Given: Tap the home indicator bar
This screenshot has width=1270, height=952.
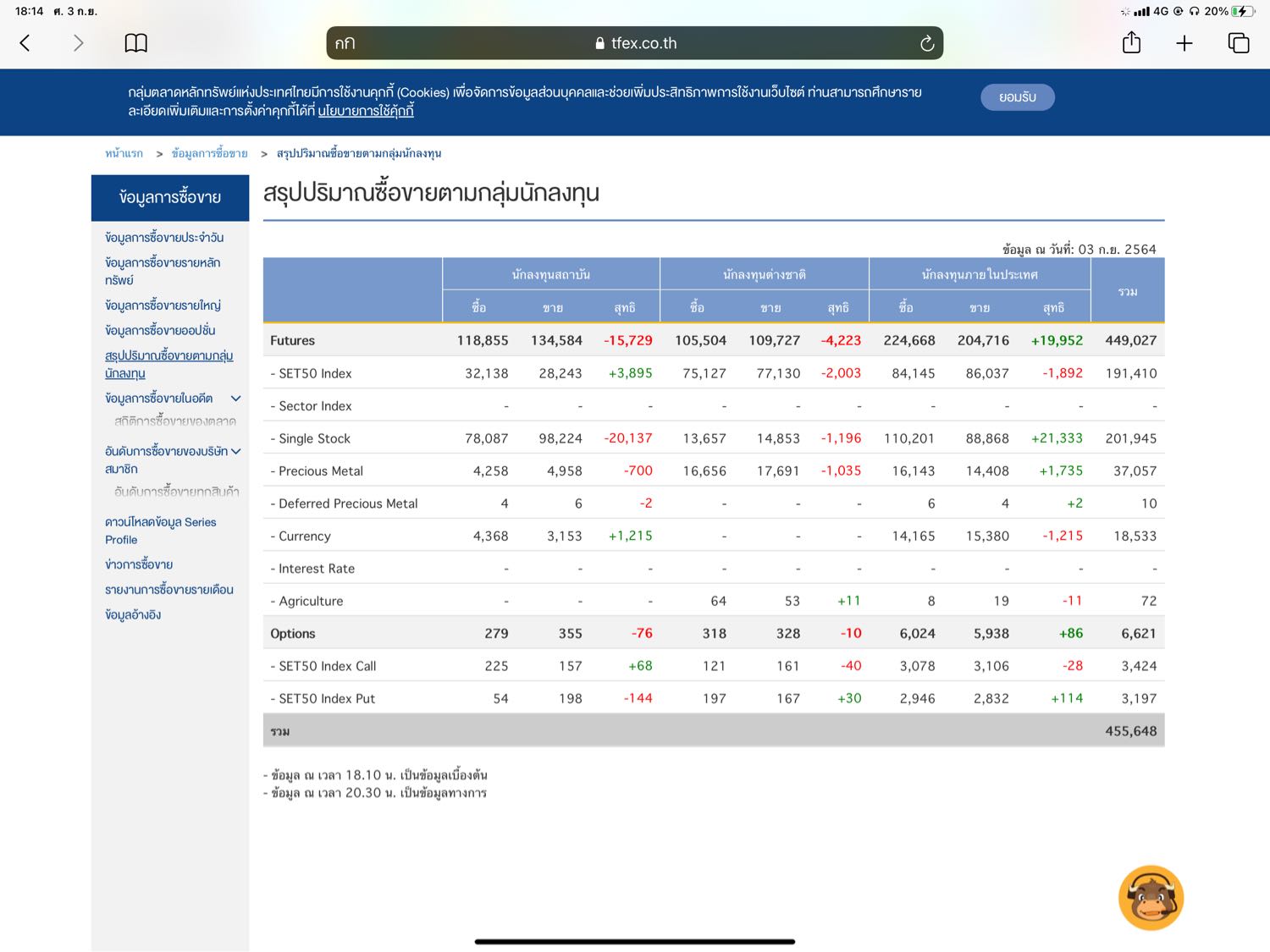Looking at the screenshot, I should coord(635,941).
